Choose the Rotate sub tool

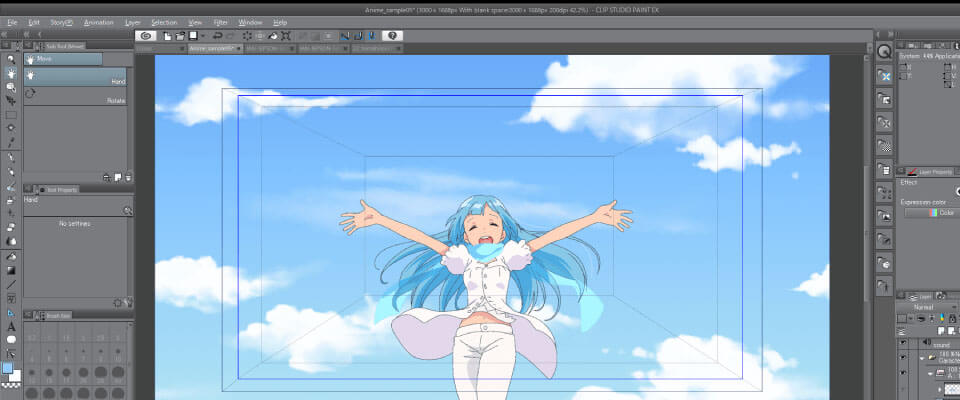[x=75, y=96]
